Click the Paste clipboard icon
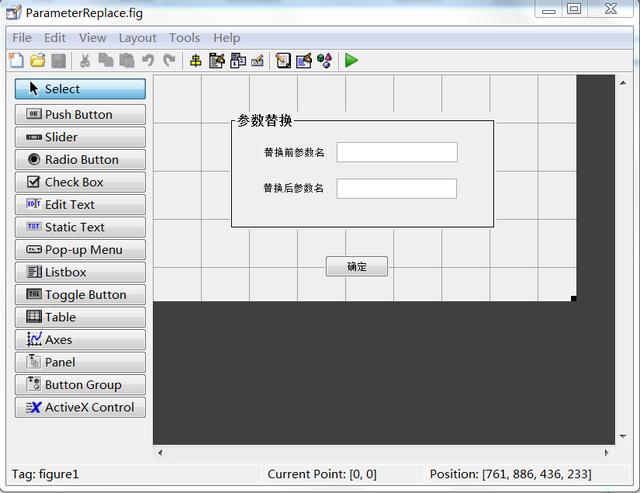640x493 pixels. (x=127, y=60)
